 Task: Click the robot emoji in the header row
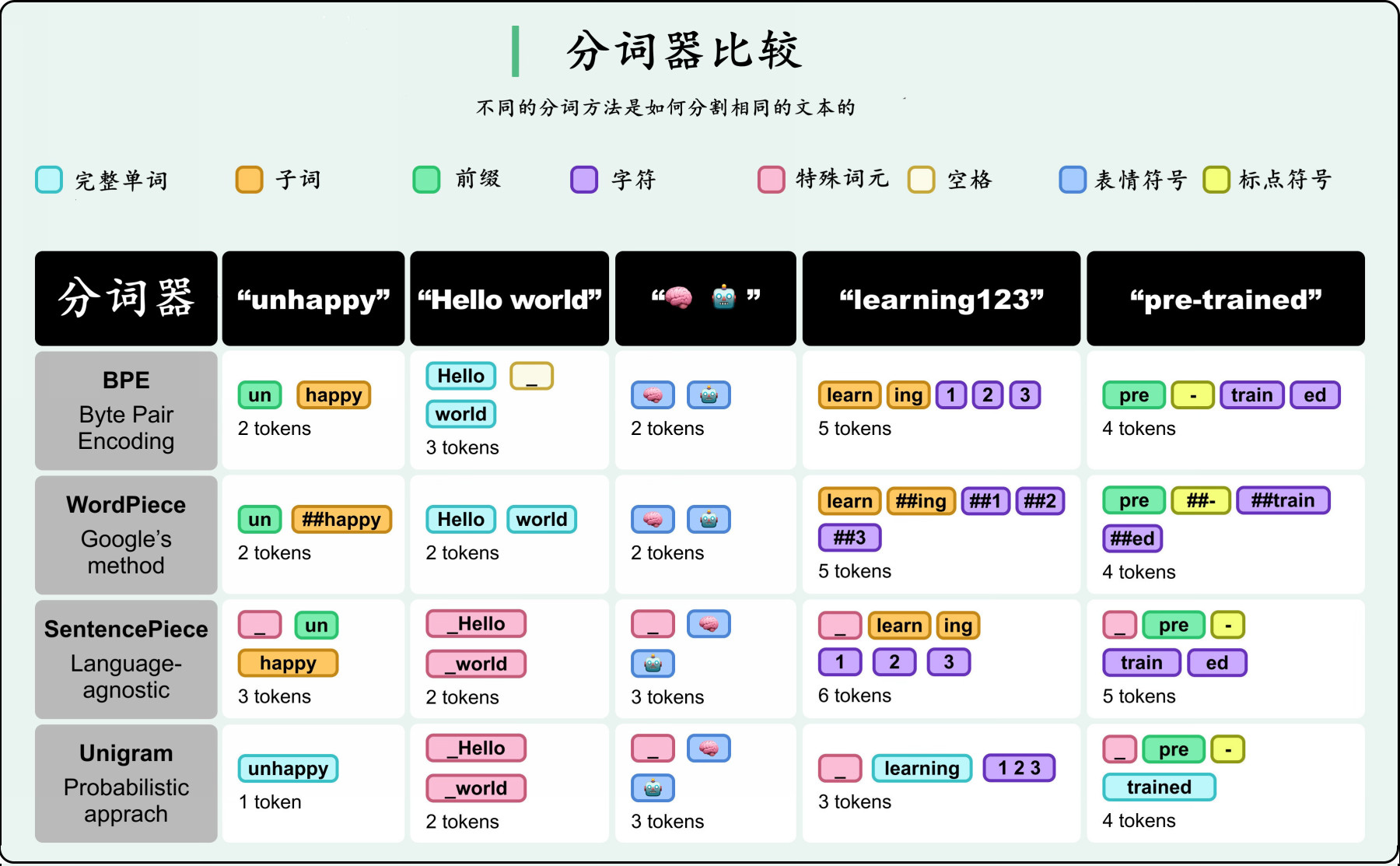click(x=723, y=298)
